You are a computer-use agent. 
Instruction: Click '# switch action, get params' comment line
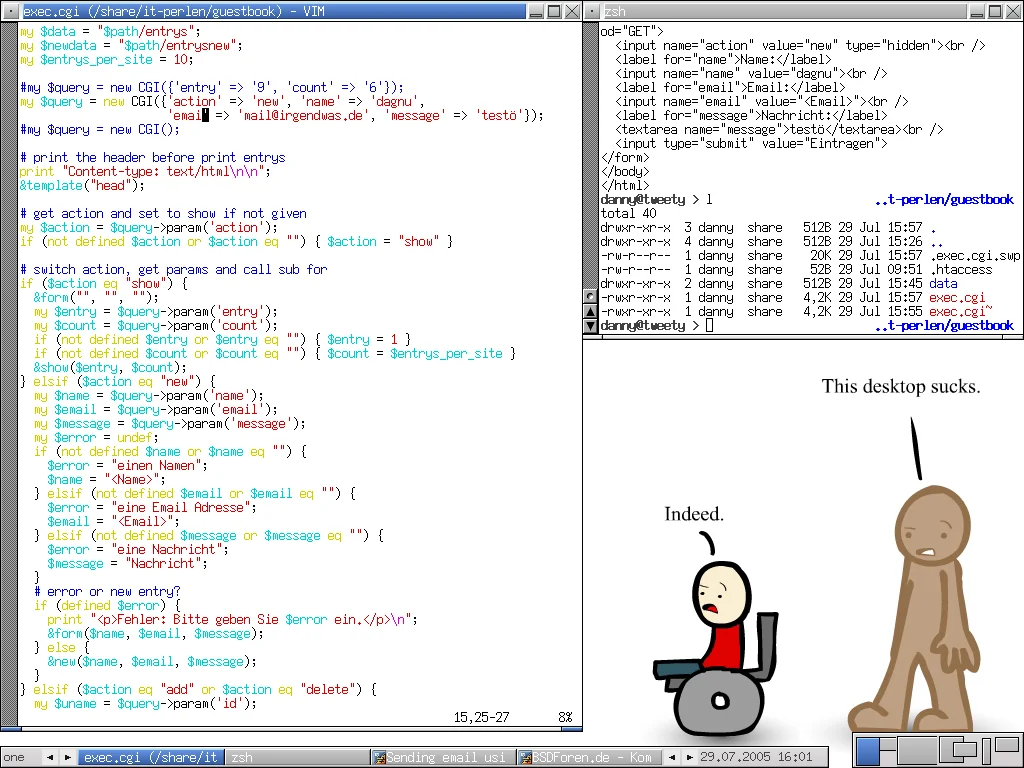pyautogui.click(x=173, y=269)
